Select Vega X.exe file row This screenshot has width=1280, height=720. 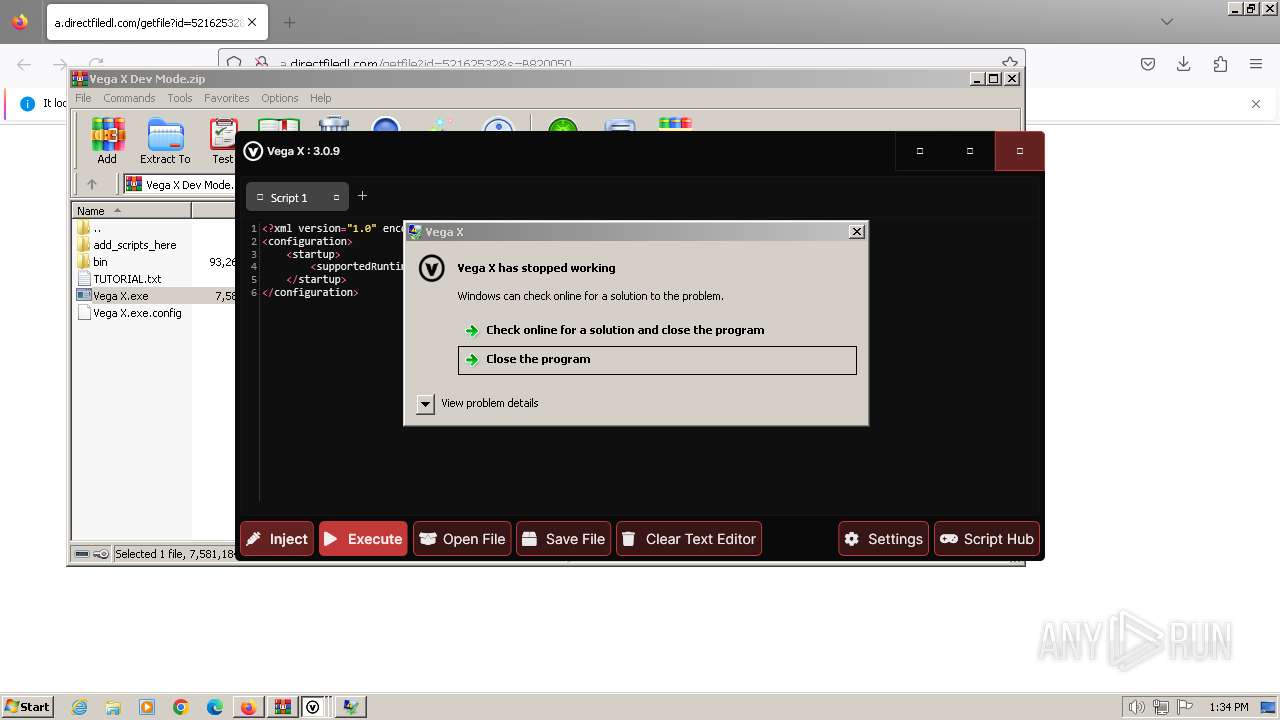tap(155, 296)
